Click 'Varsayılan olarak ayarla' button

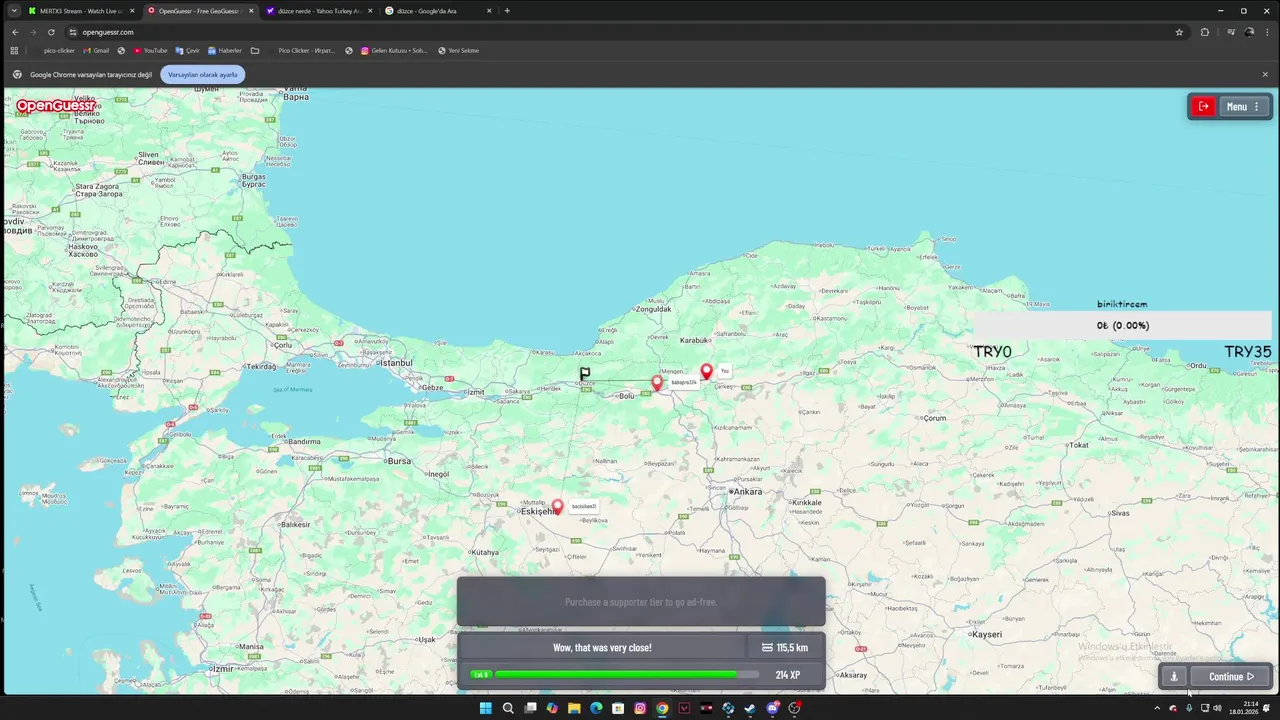pyautogui.click(x=202, y=75)
